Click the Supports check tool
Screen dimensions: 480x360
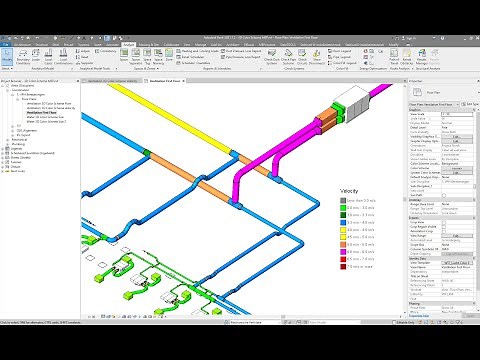click(84, 63)
